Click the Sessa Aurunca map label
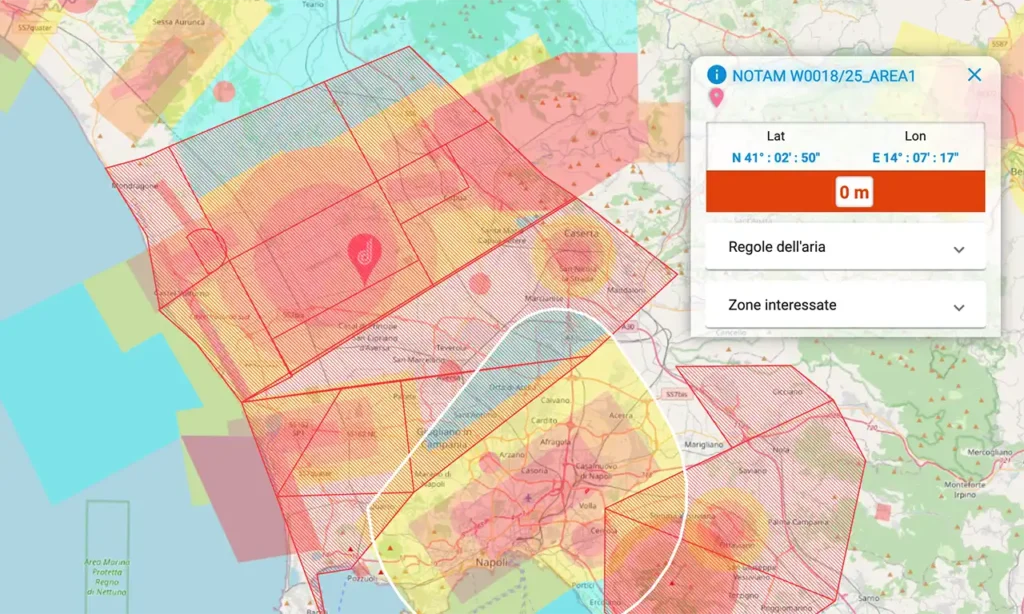This screenshot has height=614, width=1024. click(x=178, y=22)
